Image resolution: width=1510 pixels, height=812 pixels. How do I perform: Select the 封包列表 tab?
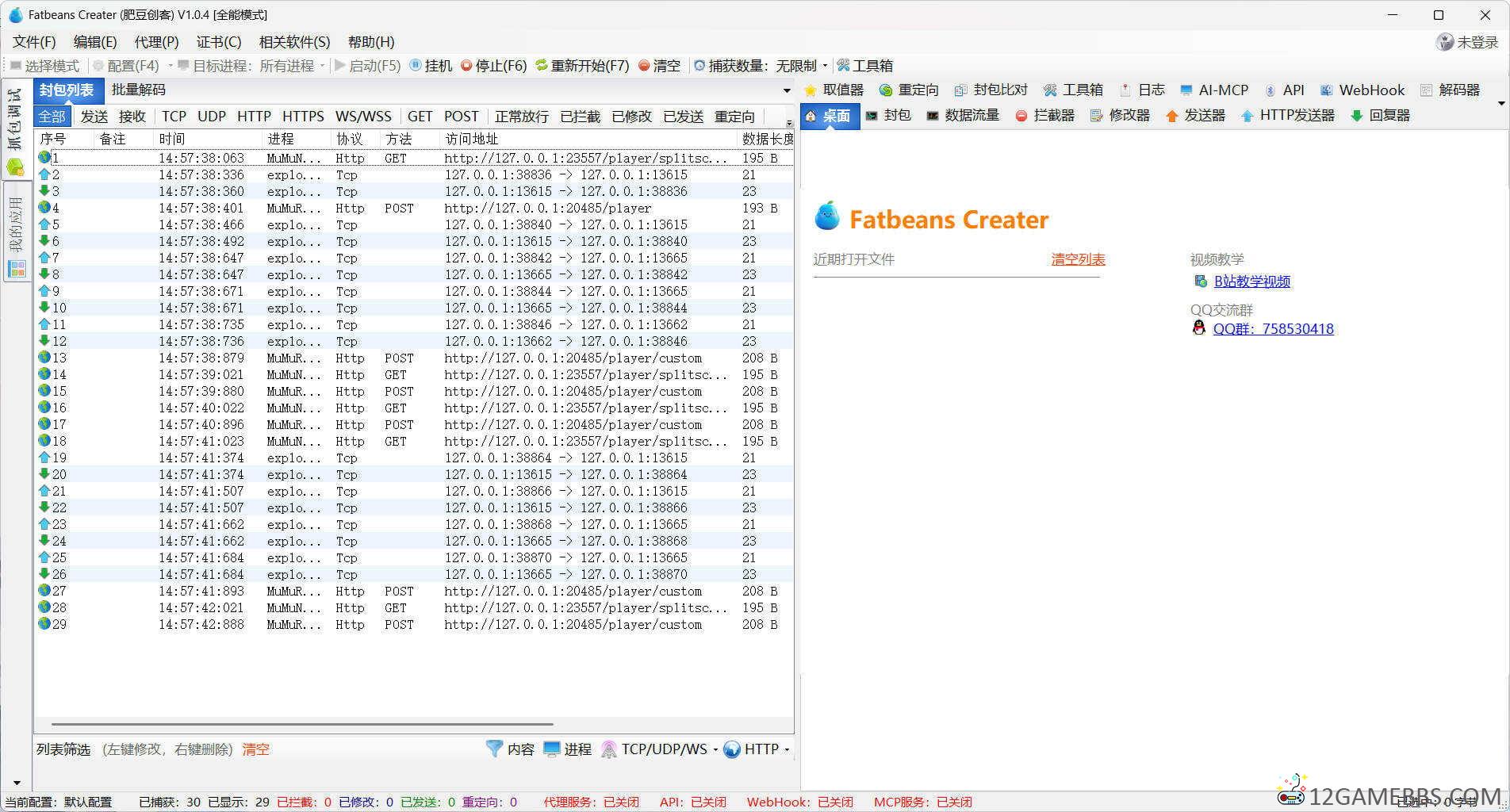[67, 90]
